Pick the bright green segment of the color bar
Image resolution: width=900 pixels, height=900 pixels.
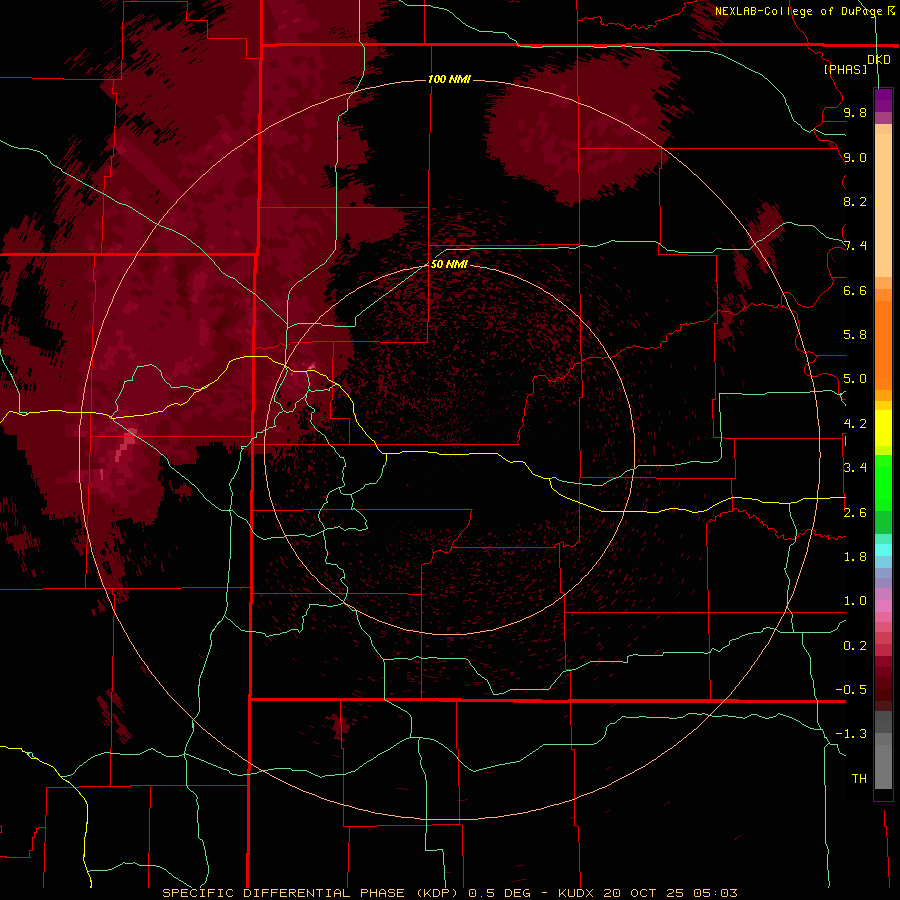click(883, 482)
